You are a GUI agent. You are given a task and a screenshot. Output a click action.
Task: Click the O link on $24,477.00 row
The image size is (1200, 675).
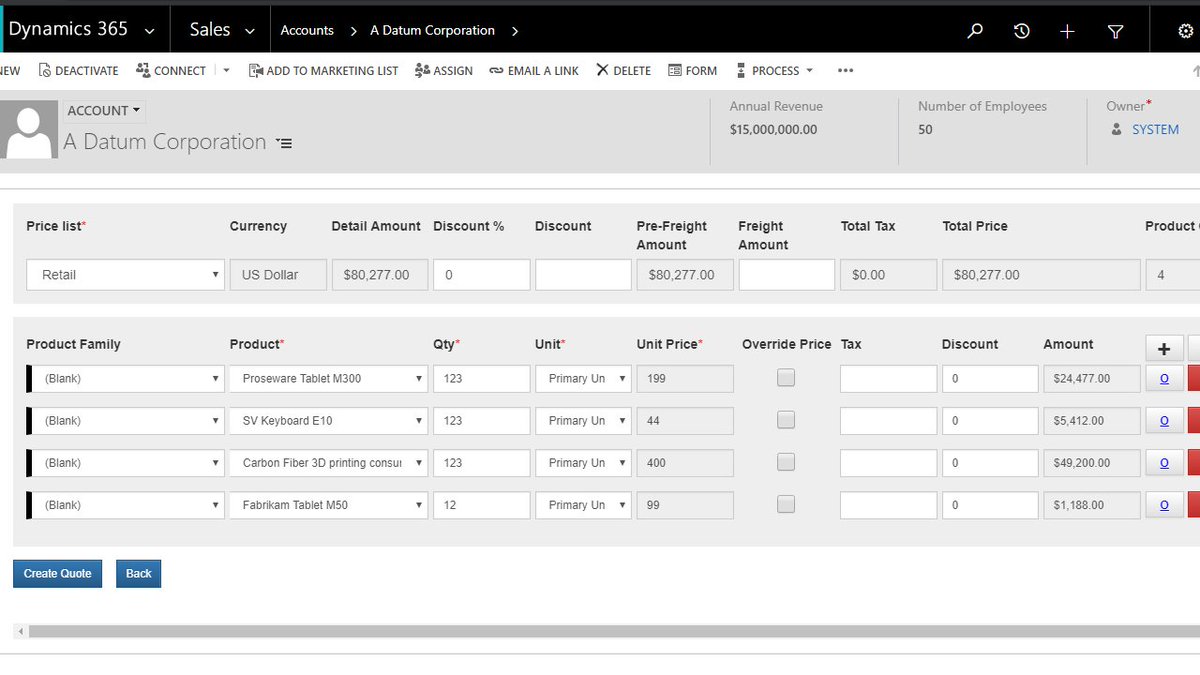pos(1164,379)
